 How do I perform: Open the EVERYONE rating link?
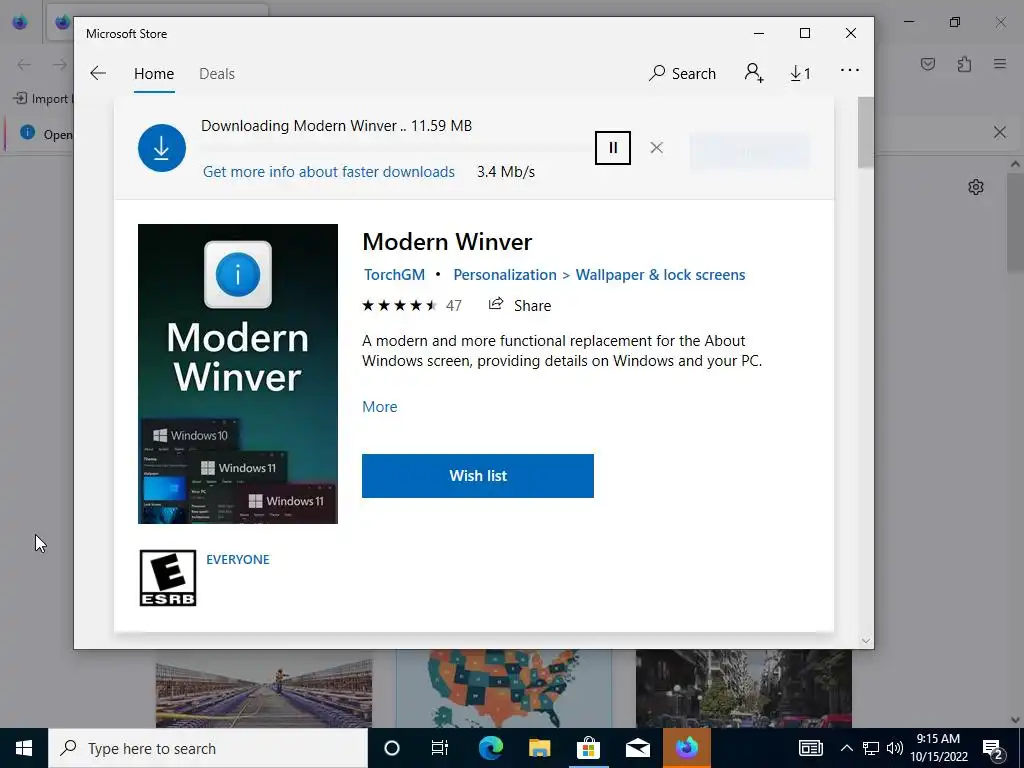(238, 560)
